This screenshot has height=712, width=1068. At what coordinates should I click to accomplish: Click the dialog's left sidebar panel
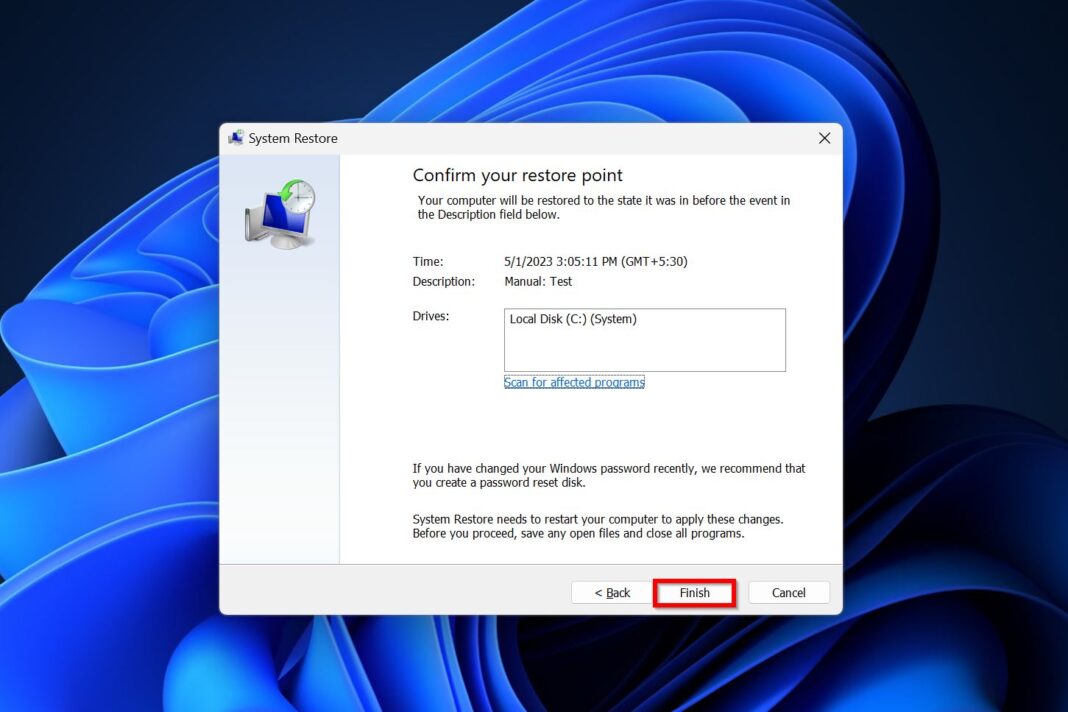click(280, 400)
